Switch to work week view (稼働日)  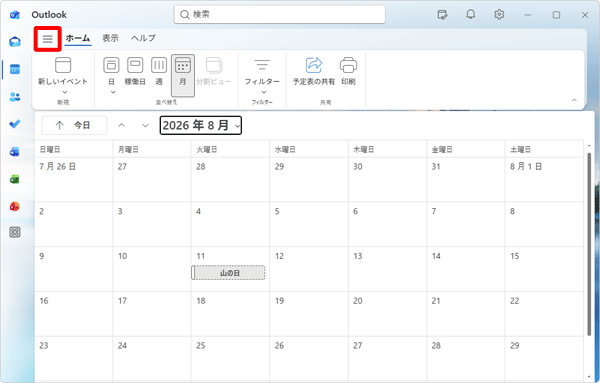(x=135, y=71)
